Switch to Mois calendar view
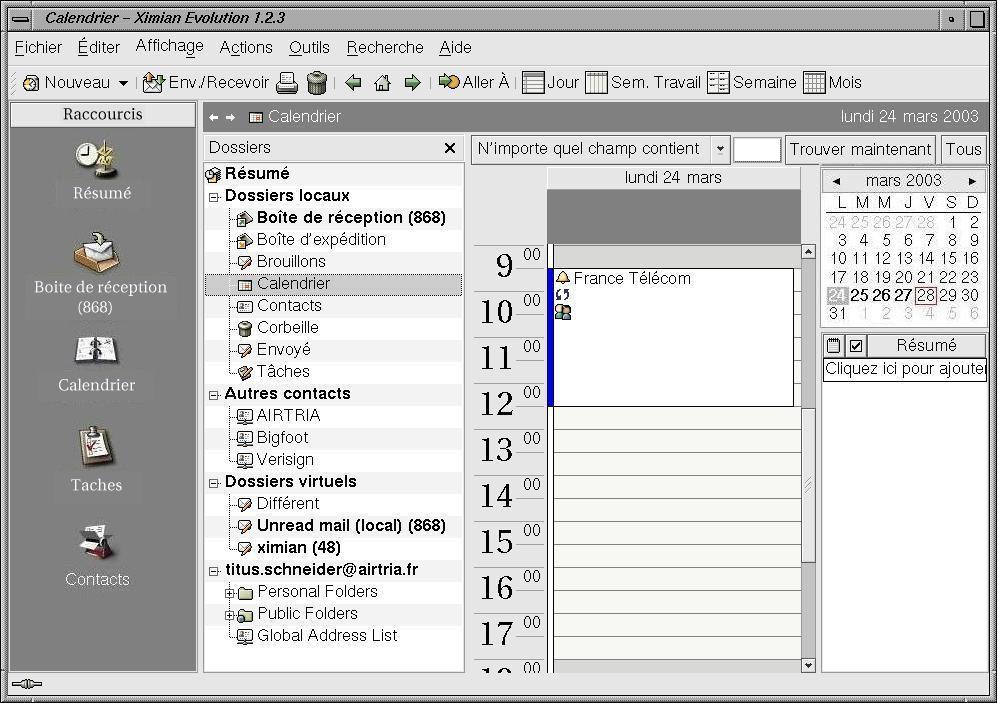997x703 pixels. (832, 83)
